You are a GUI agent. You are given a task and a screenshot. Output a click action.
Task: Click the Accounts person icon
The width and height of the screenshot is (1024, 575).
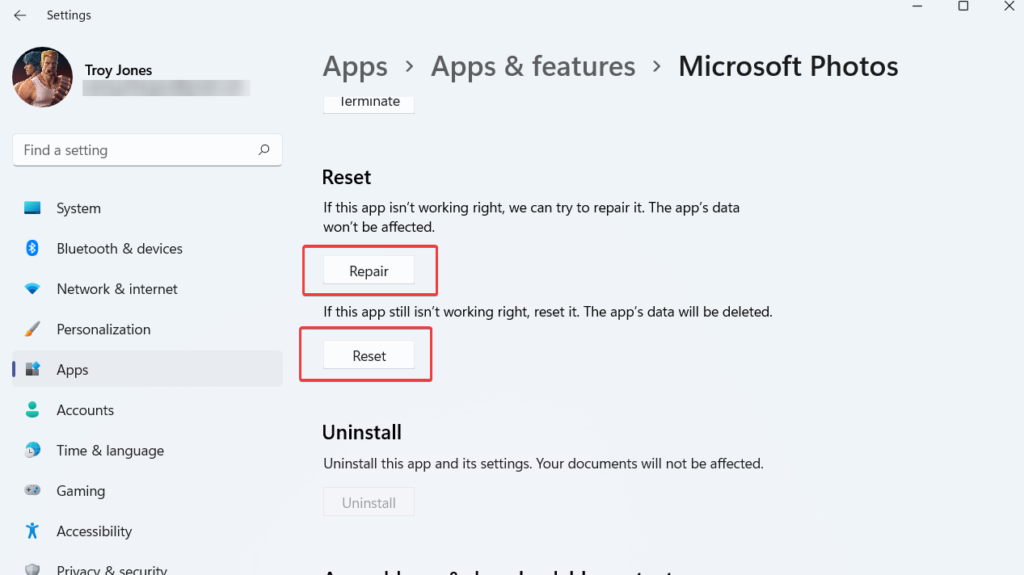(32, 410)
